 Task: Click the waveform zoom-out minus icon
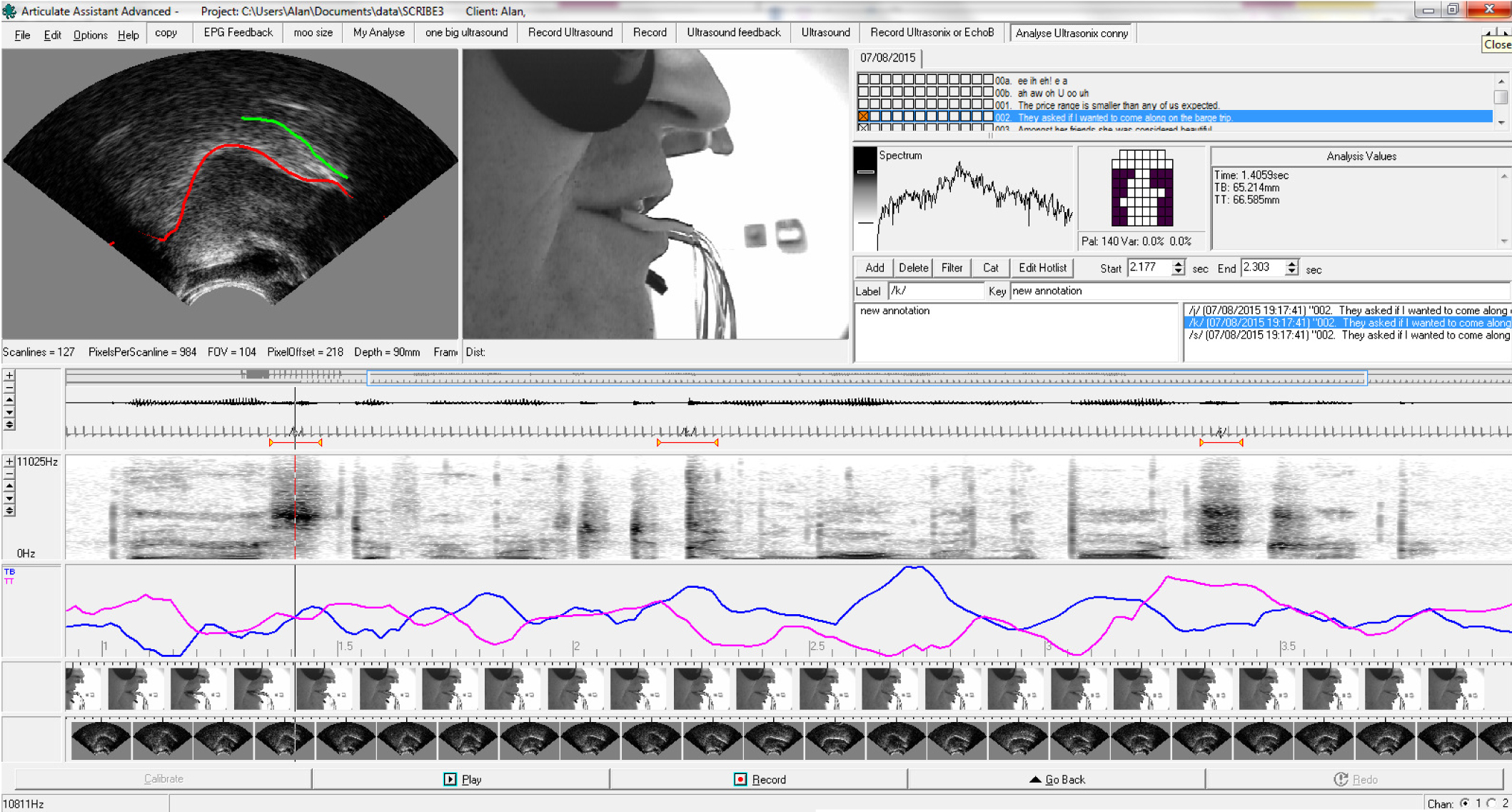pyautogui.click(x=9, y=387)
